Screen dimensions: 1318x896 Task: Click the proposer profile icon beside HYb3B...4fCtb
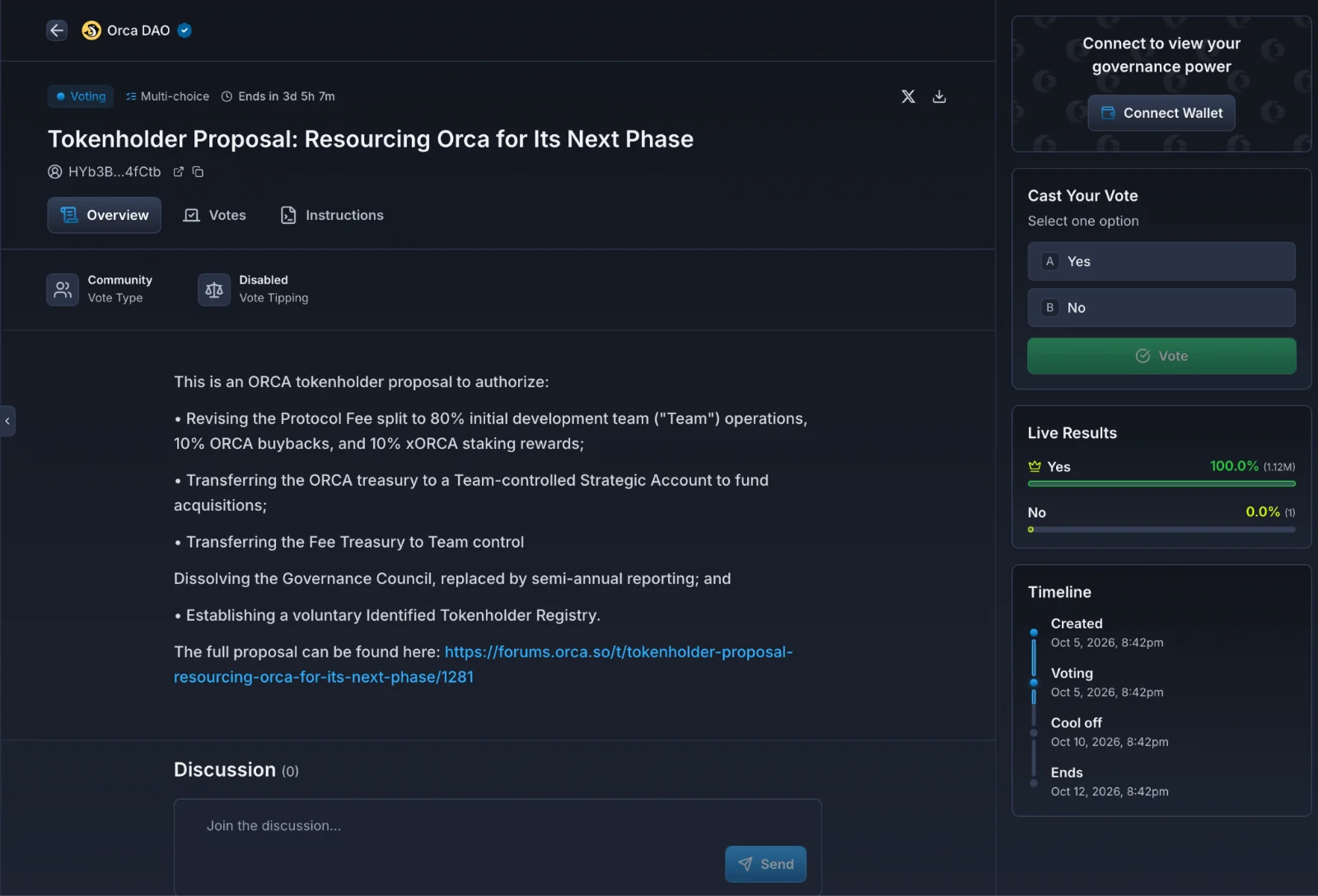[x=55, y=171]
